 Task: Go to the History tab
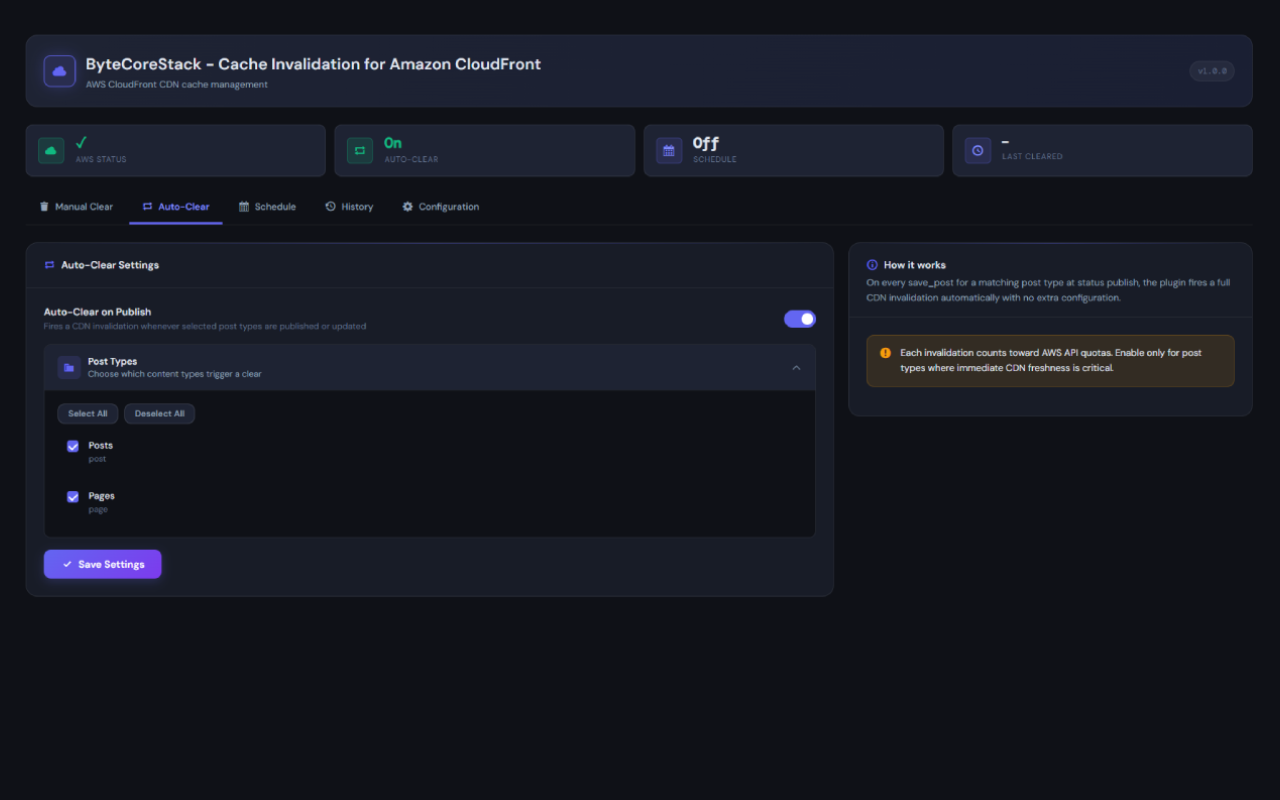(349, 207)
